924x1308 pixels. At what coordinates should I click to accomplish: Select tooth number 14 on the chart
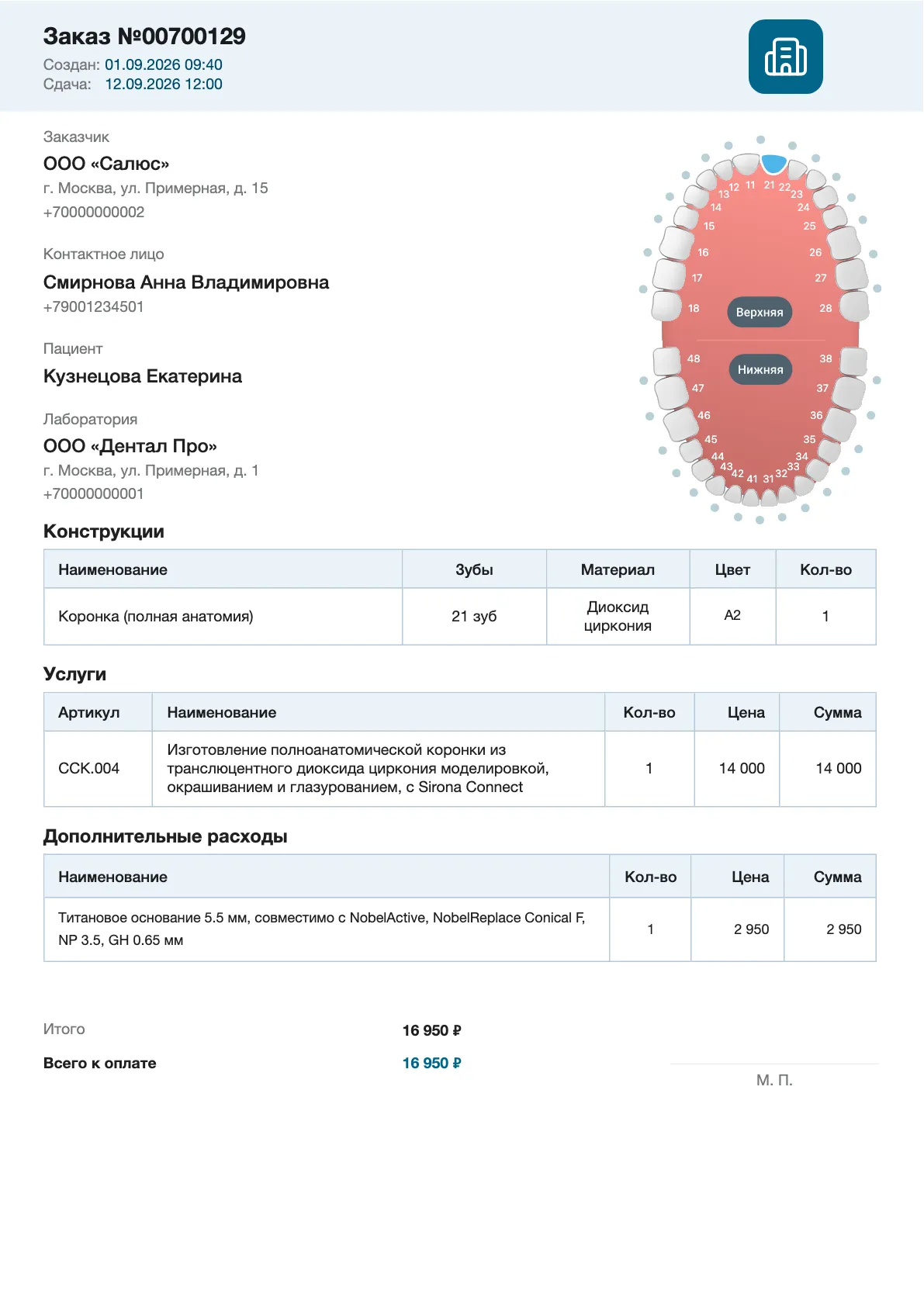[x=694, y=196]
